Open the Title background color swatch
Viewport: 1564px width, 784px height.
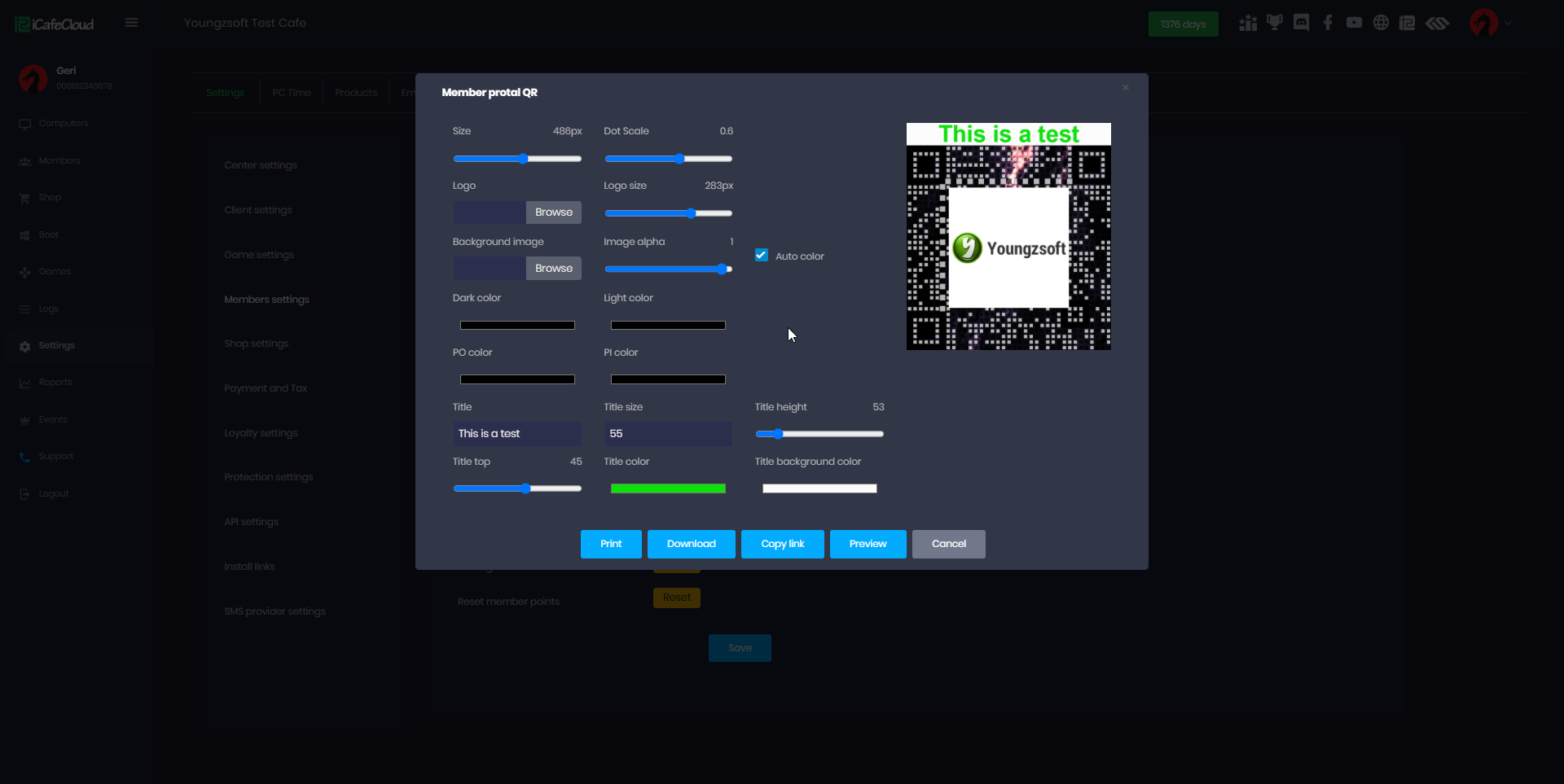coord(819,488)
